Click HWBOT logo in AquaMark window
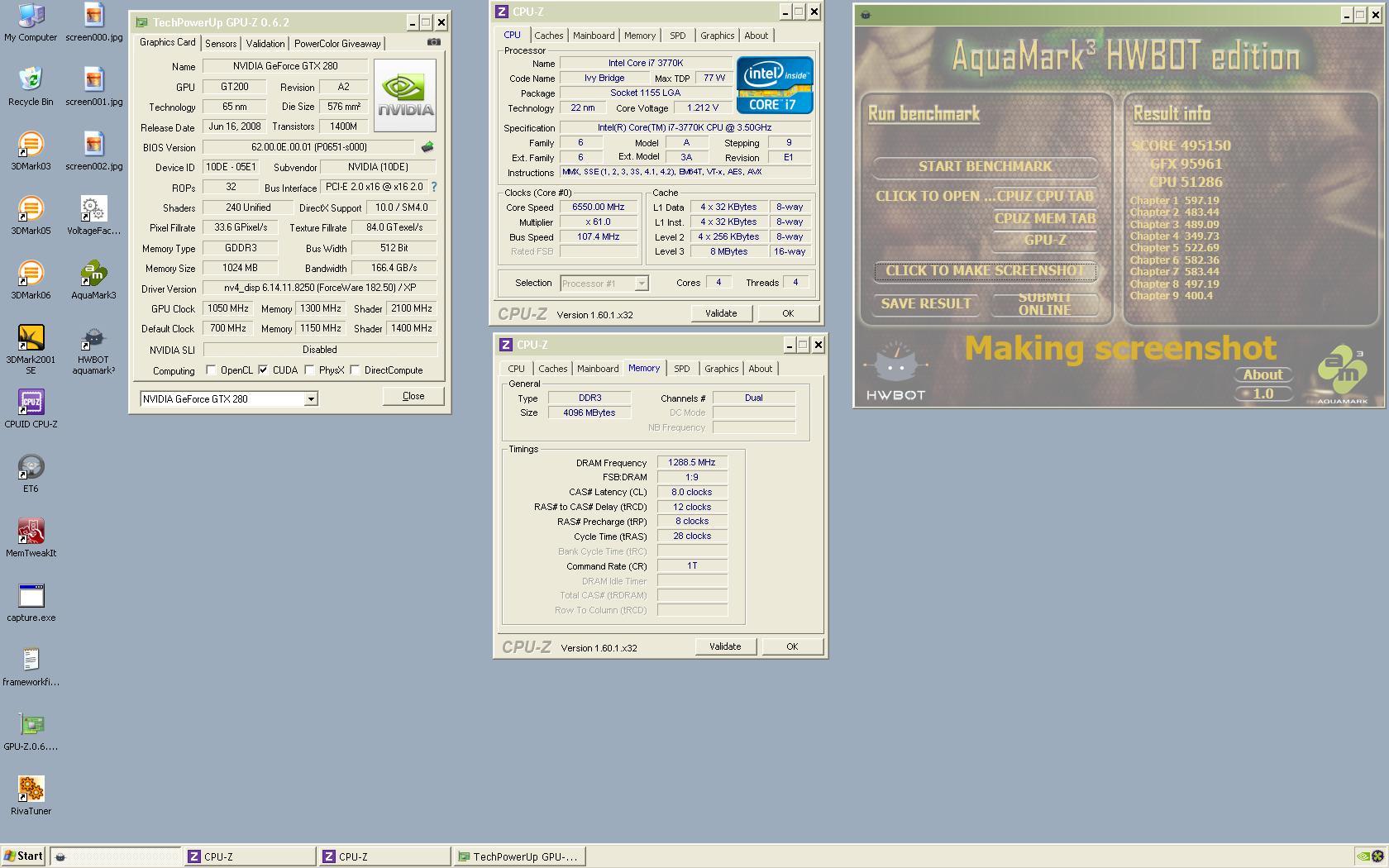Viewport: 1389px width, 868px height. click(x=895, y=371)
